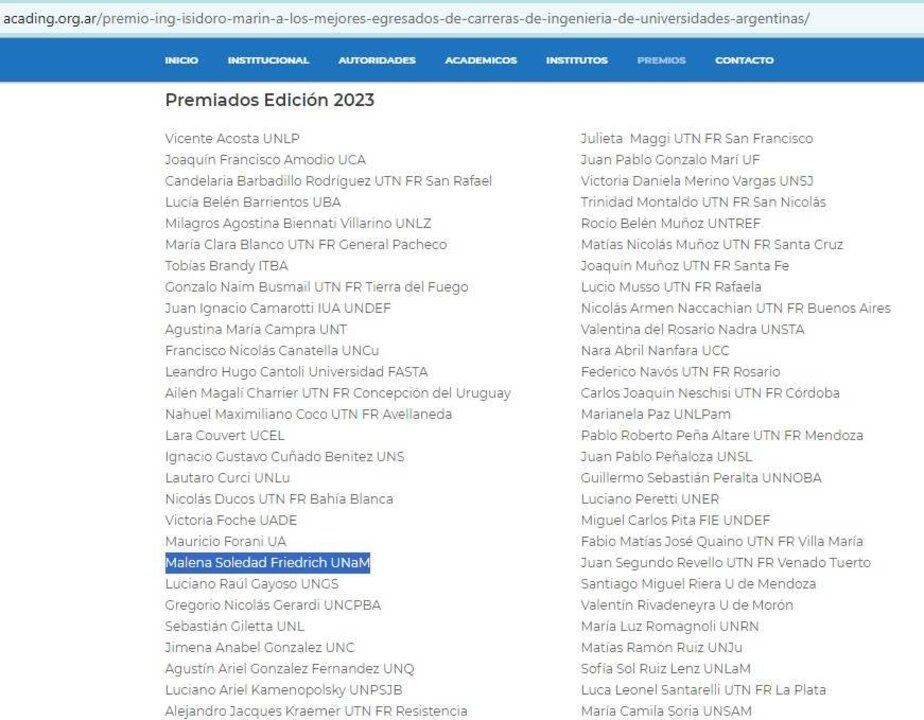Click 'María Clara Blanco UTN FR General Pacheco'
Image resolution: width=924 pixels, height=720 pixels.
[x=306, y=245]
